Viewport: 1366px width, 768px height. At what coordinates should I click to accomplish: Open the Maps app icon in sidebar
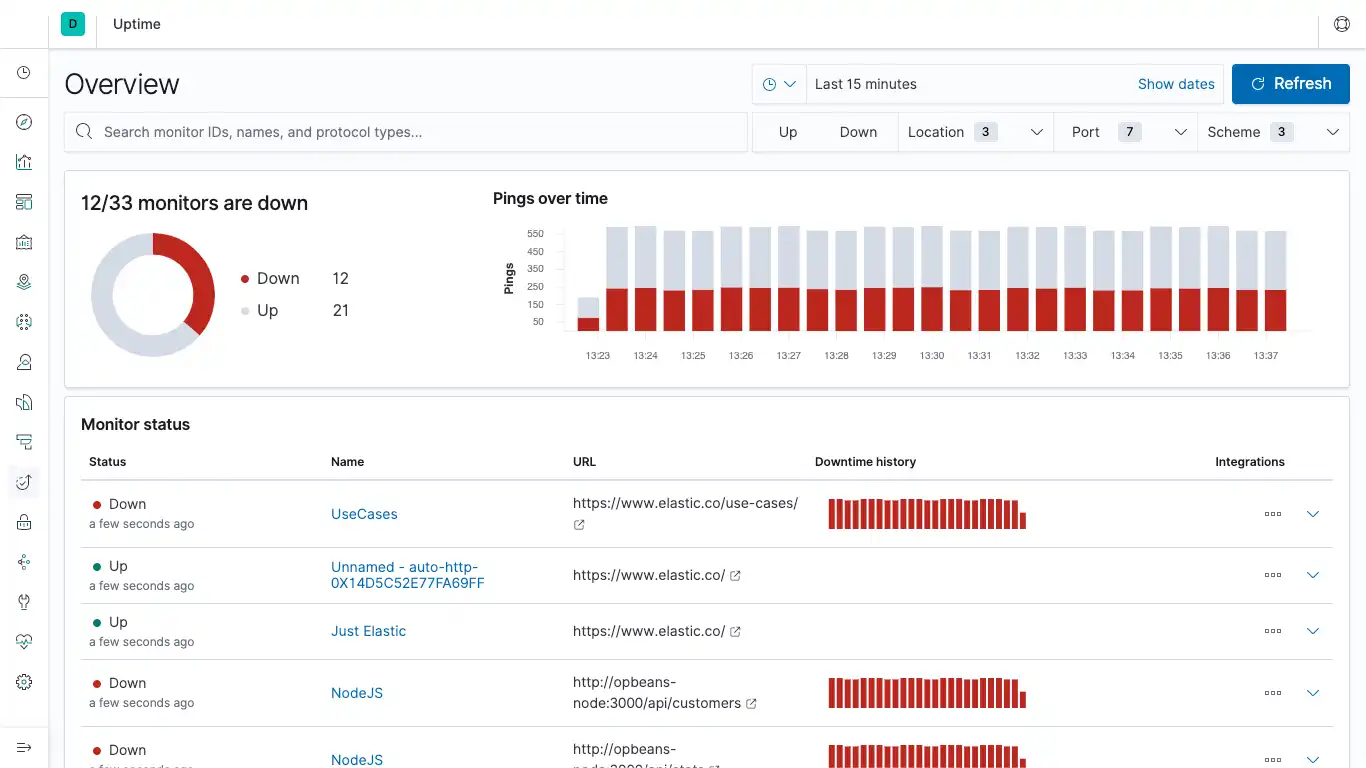[x=24, y=282]
